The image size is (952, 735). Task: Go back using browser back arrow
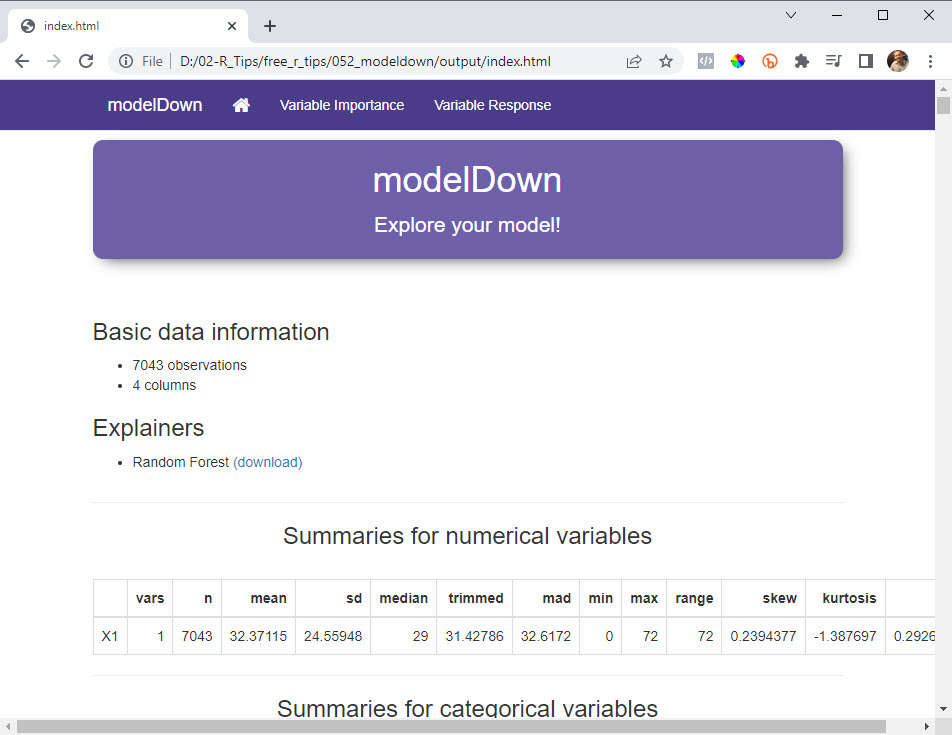click(x=22, y=61)
